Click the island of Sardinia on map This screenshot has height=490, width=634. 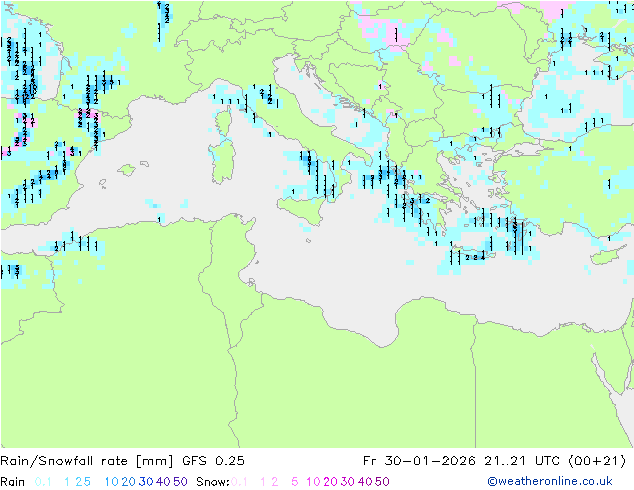pos(223,162)
